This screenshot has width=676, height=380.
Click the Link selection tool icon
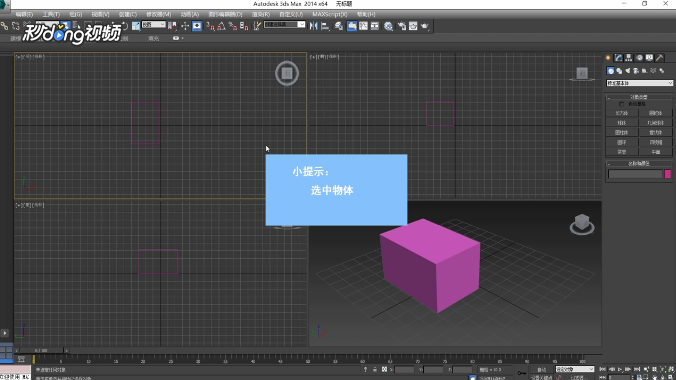(x=4, y=26)
